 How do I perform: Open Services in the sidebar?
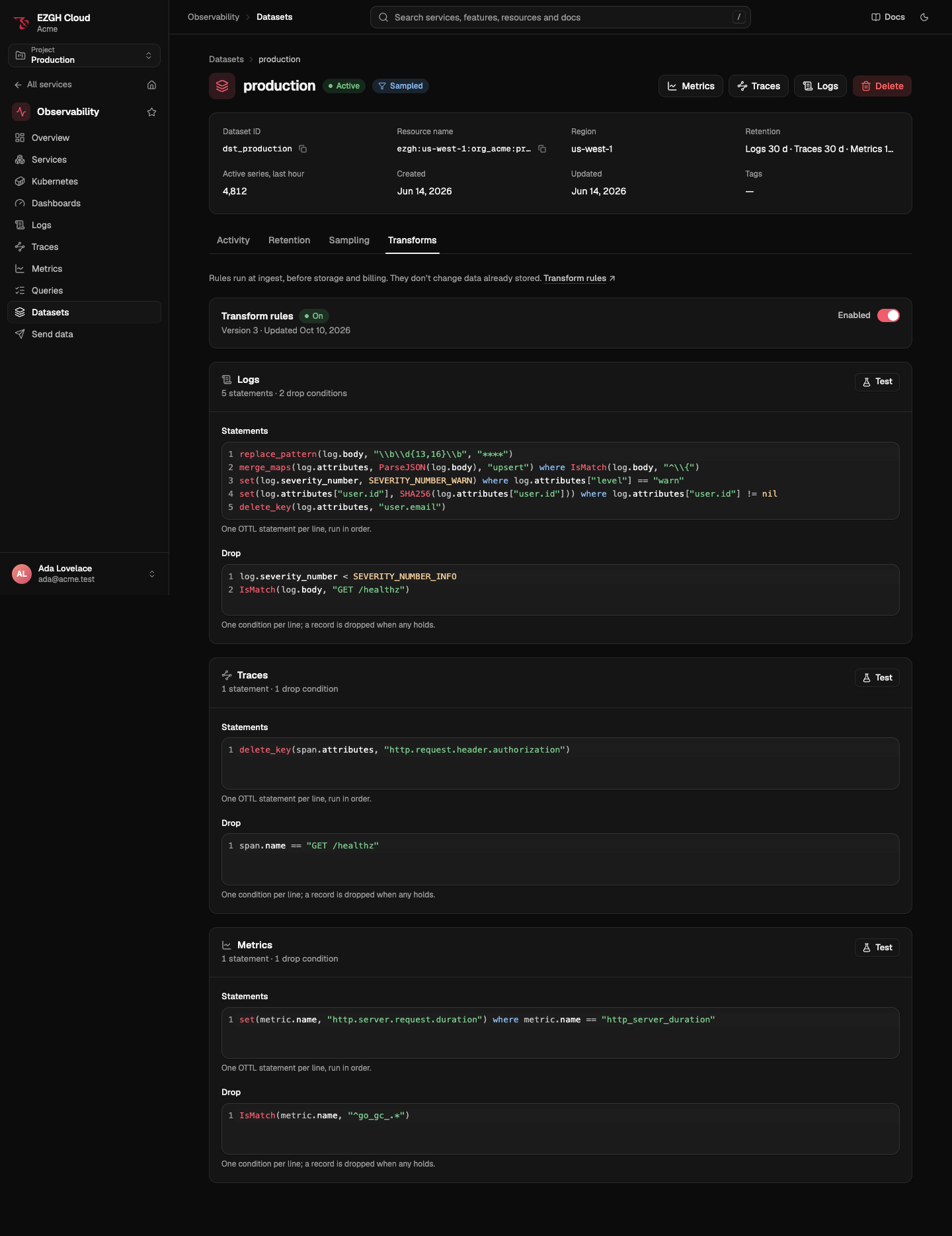pyautogui.click(x=84, y=159)
